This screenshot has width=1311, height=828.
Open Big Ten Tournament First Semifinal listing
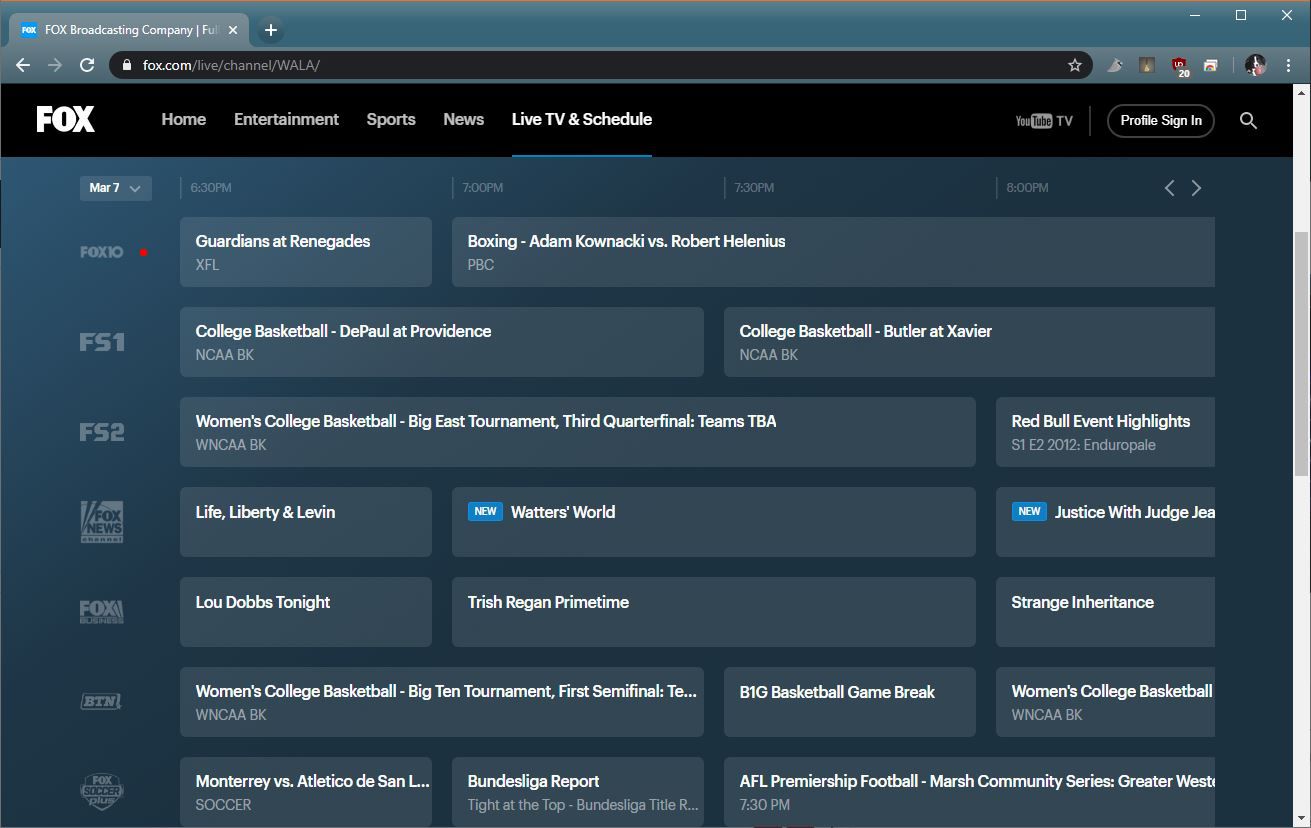tap(442, 702)
